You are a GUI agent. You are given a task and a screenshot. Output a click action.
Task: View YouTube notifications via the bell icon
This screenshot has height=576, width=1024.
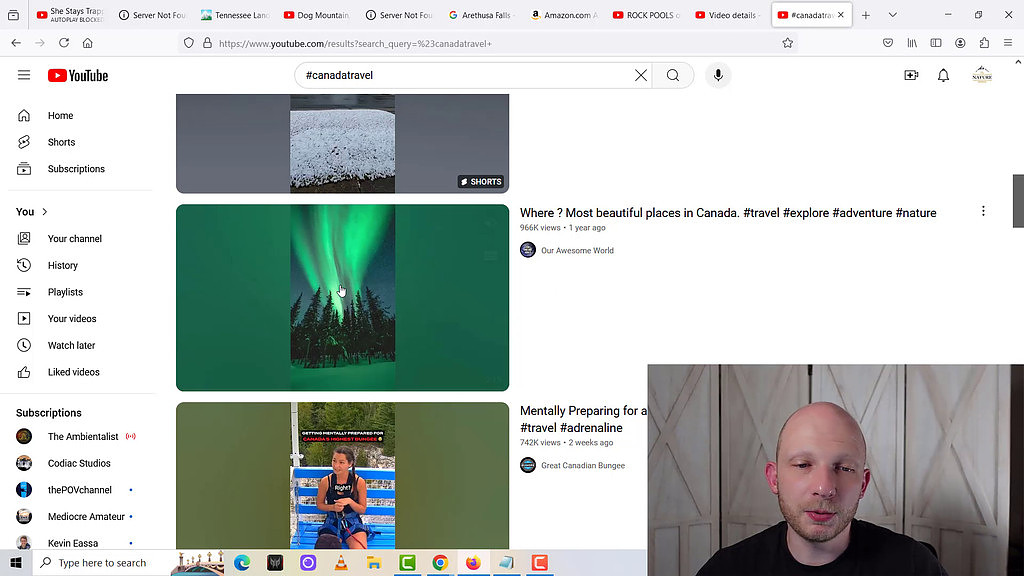click(943, 75)
